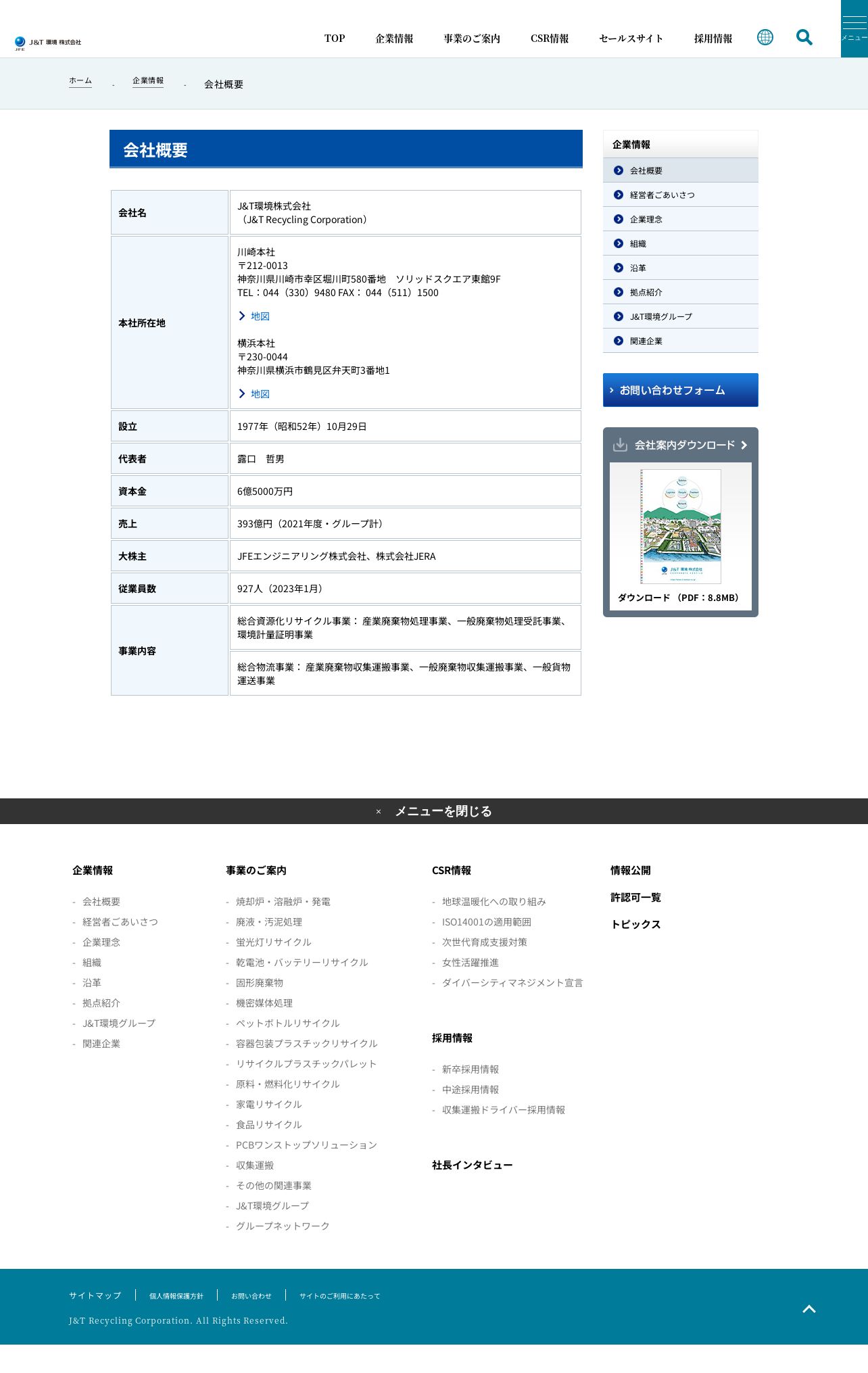
Task: Open 焼却炉・溶融炉・発電 in footer menu
Action: click(x=283, y=902)
